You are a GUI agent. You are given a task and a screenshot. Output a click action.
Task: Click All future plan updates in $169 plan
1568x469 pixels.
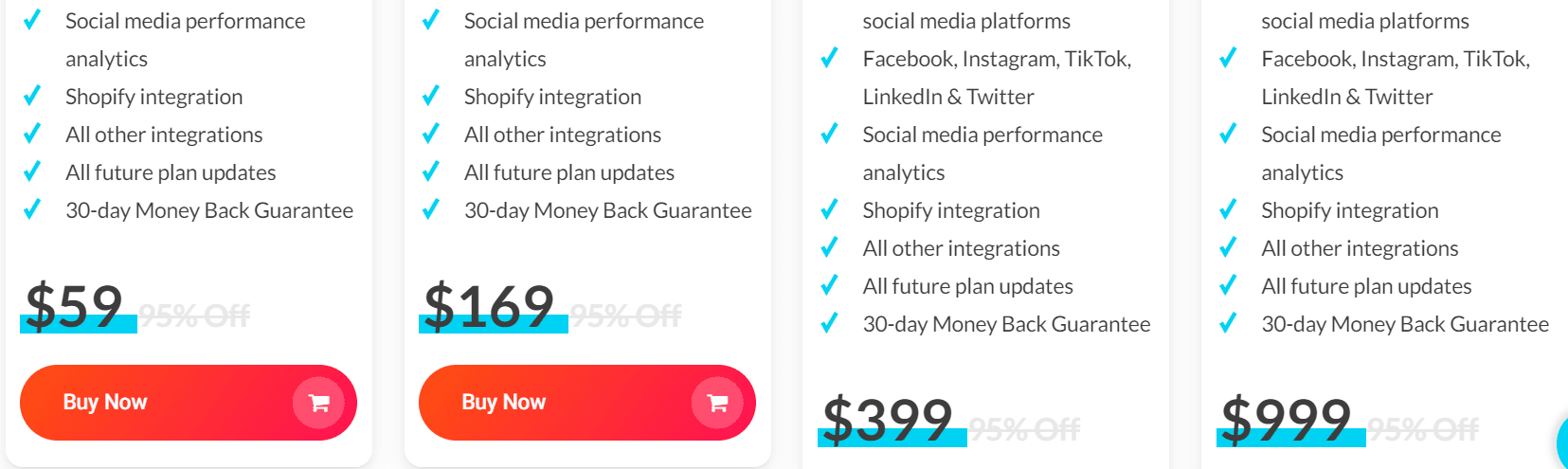click(x=569, y=172)
